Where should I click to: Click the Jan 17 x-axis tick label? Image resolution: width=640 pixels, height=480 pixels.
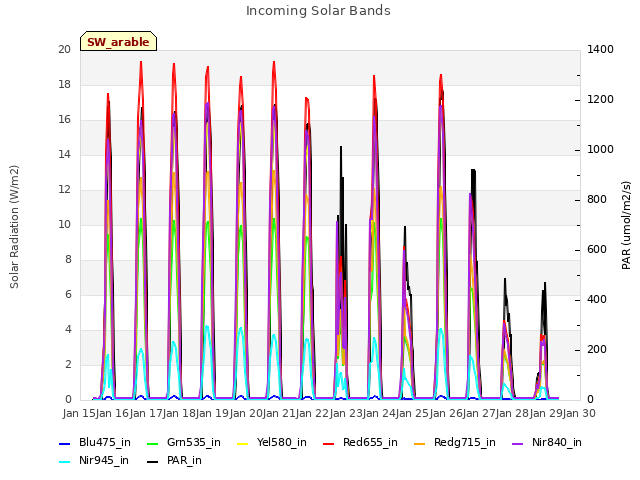coord(146,413)
